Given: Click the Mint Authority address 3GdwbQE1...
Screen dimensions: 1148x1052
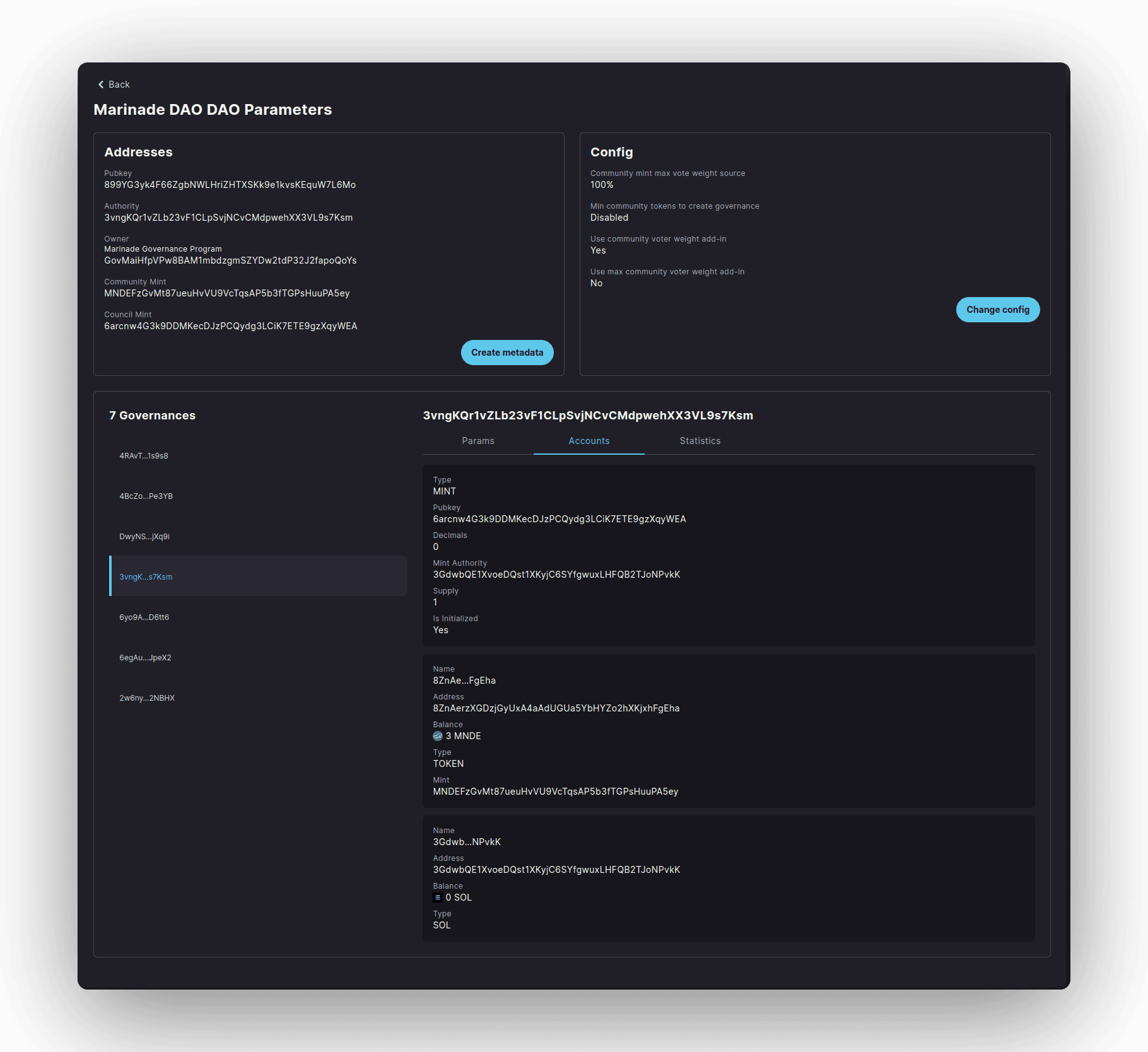Looking at the screenshot, I should coord(556,575).
